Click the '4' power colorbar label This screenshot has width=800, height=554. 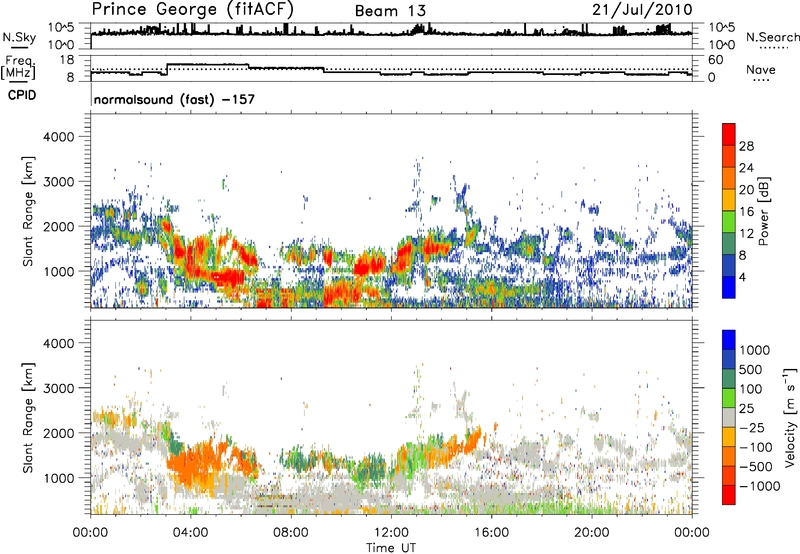tap(742, 277)
